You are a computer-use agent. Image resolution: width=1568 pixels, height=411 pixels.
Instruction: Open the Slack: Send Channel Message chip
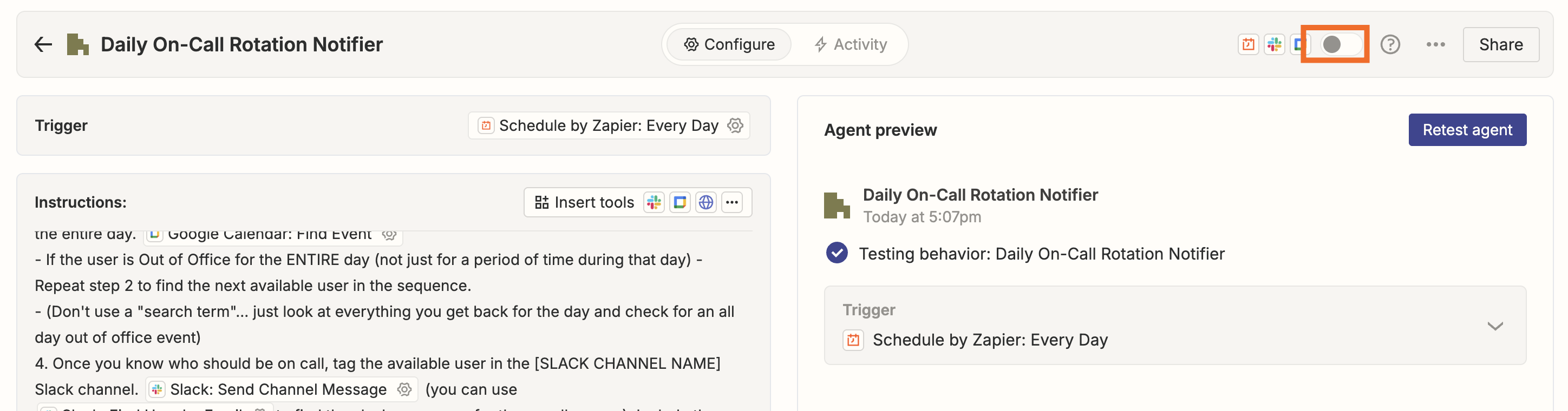tap(282, 389)
